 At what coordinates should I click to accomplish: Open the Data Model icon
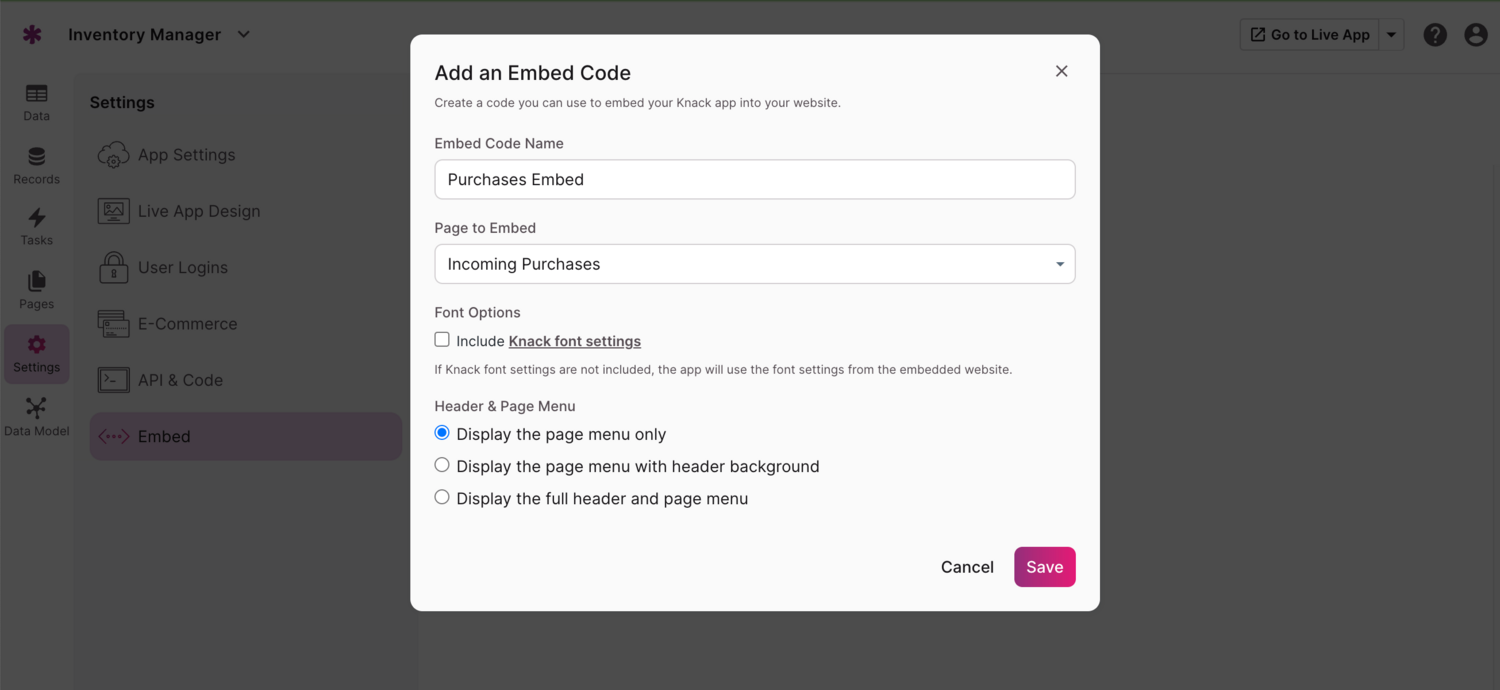click(x=36, y=408)
